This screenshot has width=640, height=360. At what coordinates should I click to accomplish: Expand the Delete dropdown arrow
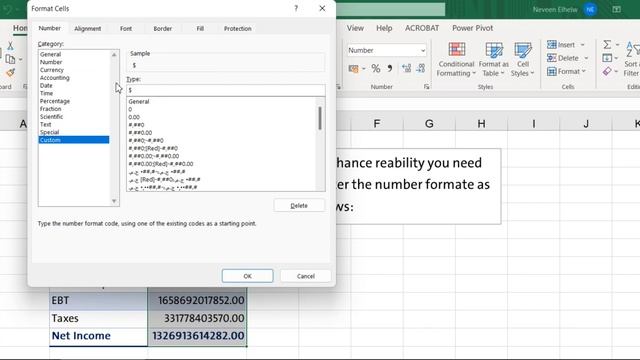pyautogui.click(x=586, y=58)
